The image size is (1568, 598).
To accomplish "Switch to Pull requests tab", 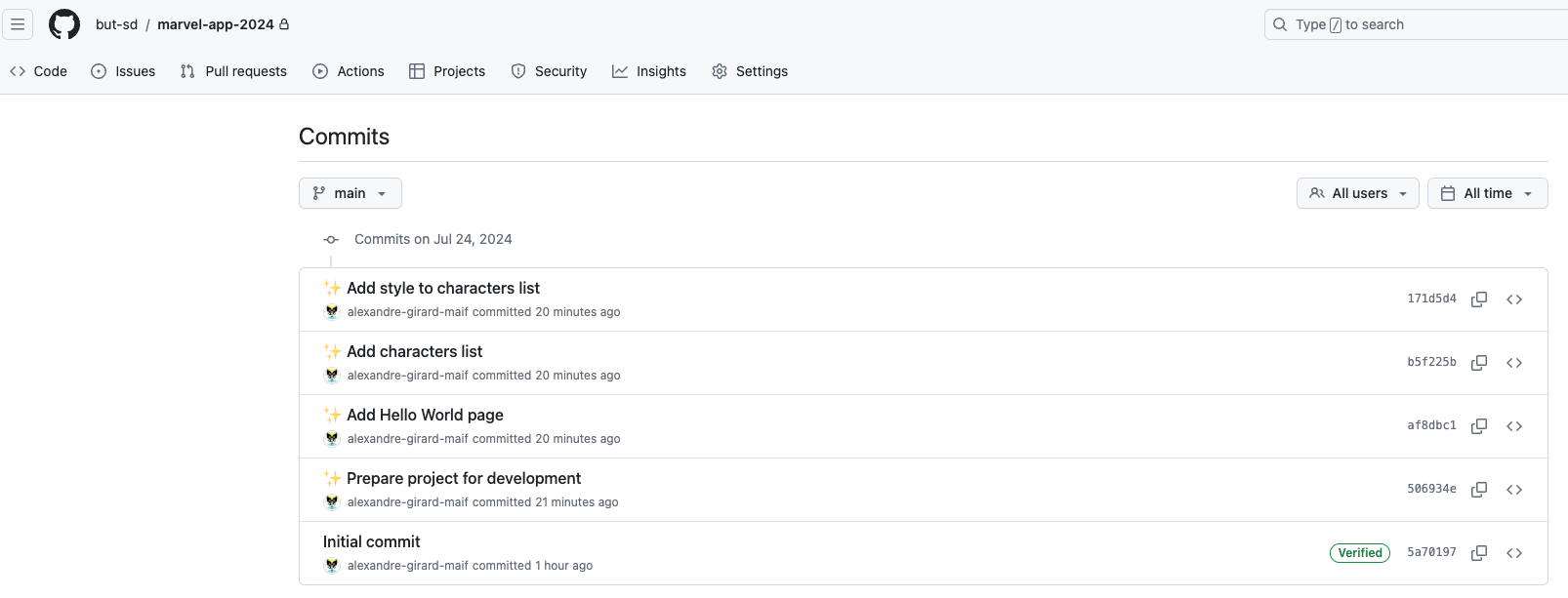I will point(233,71).
